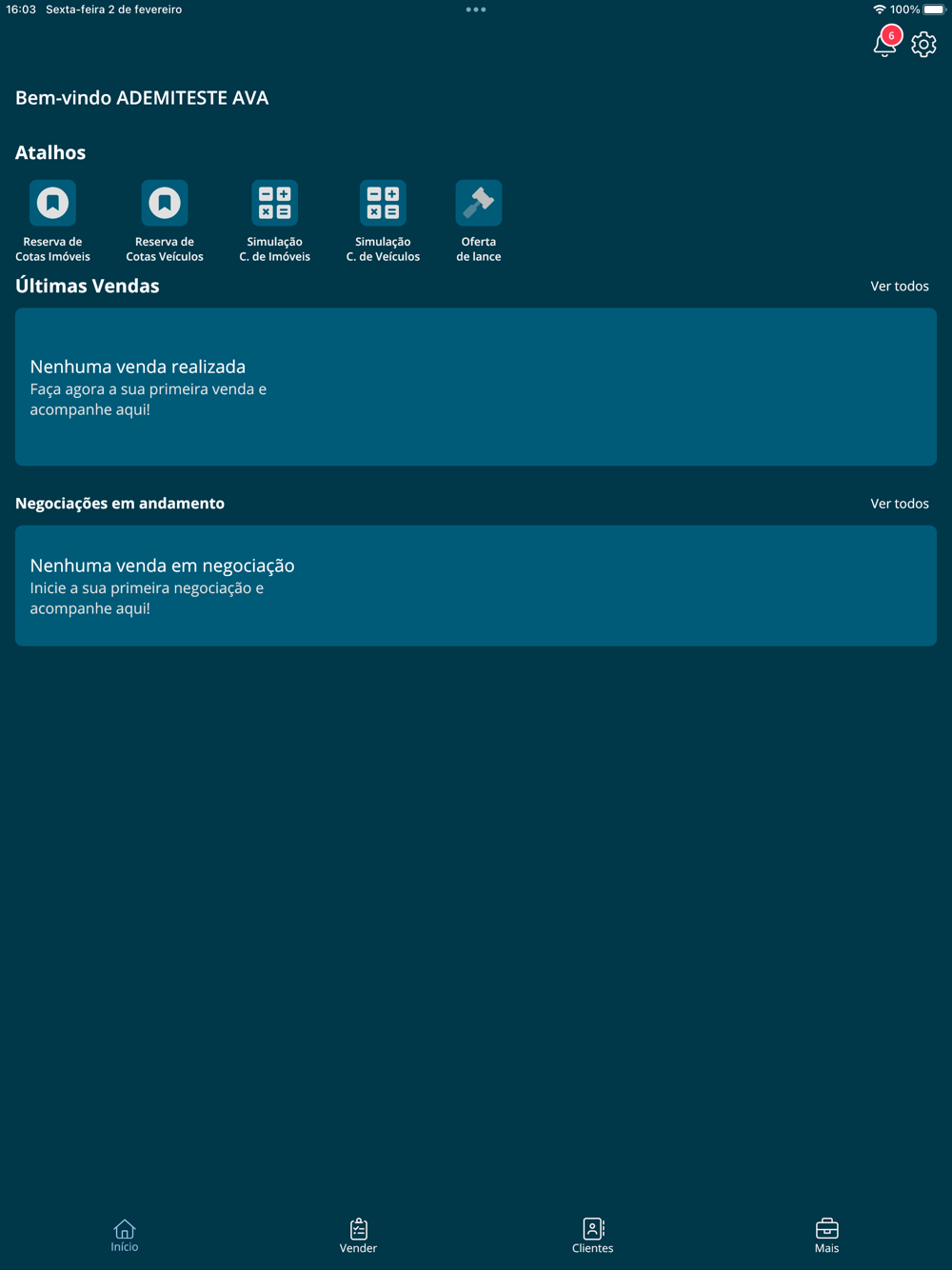Switch to the Vender tab
The height and width of the screenshot is (1270, 952).
[x=358, y=1236]
